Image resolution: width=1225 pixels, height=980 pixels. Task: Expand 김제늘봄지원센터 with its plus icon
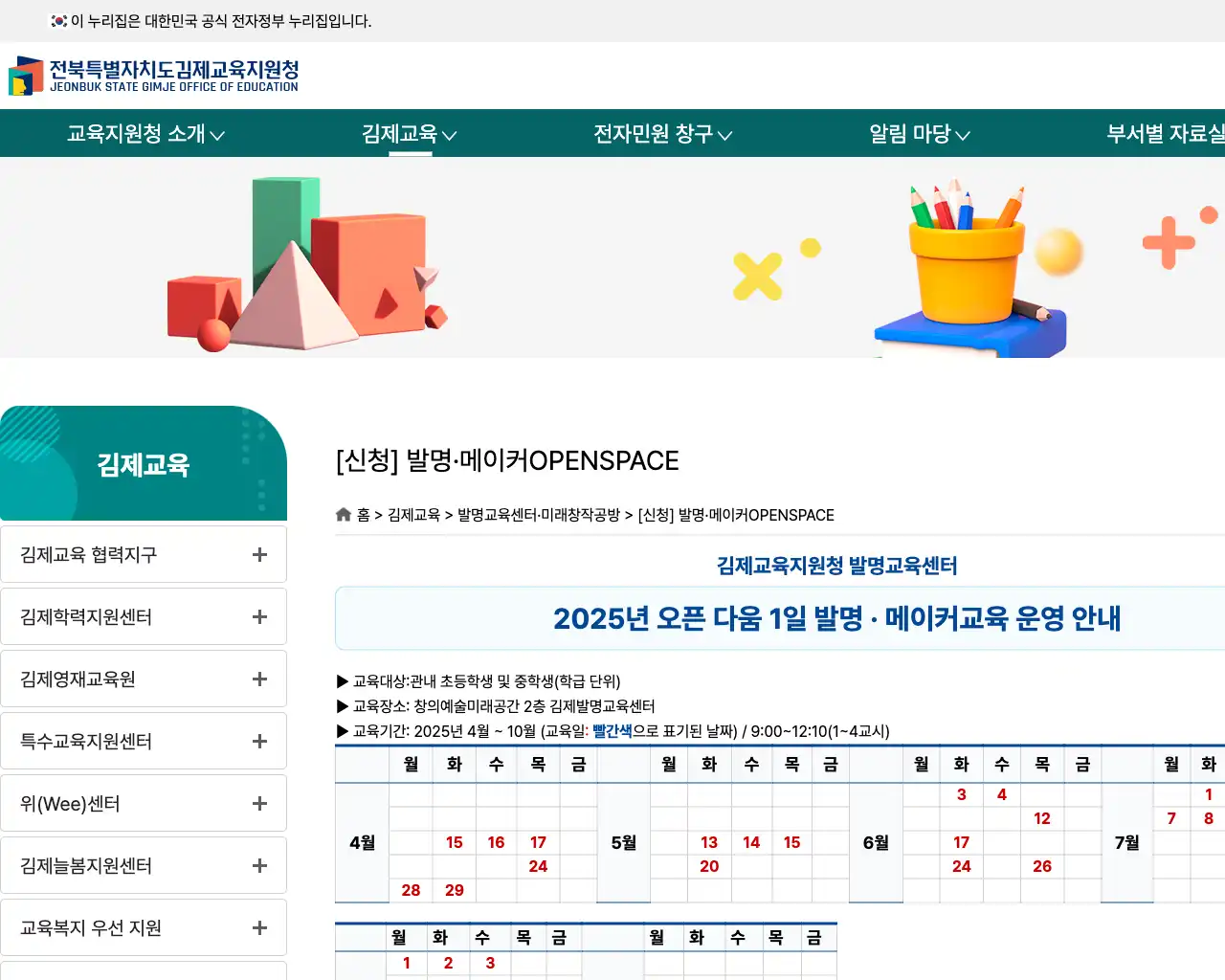coord(259,865)
